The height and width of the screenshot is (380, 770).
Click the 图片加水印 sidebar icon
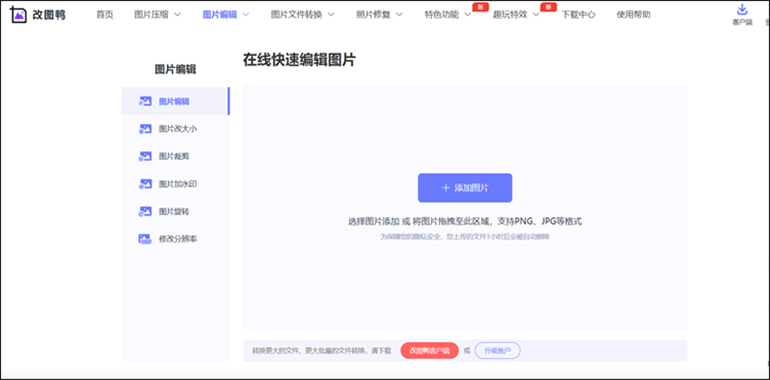145,184
